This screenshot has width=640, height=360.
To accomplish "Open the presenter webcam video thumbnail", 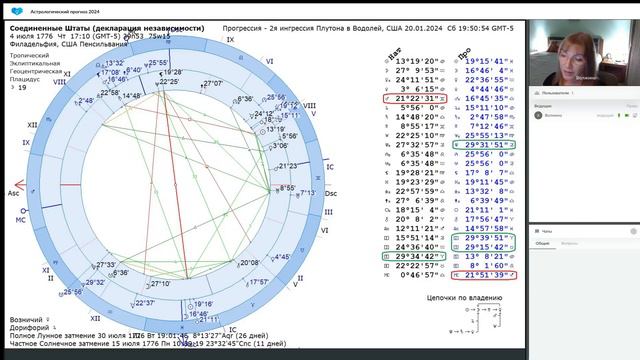I will [x=584, y=53].
